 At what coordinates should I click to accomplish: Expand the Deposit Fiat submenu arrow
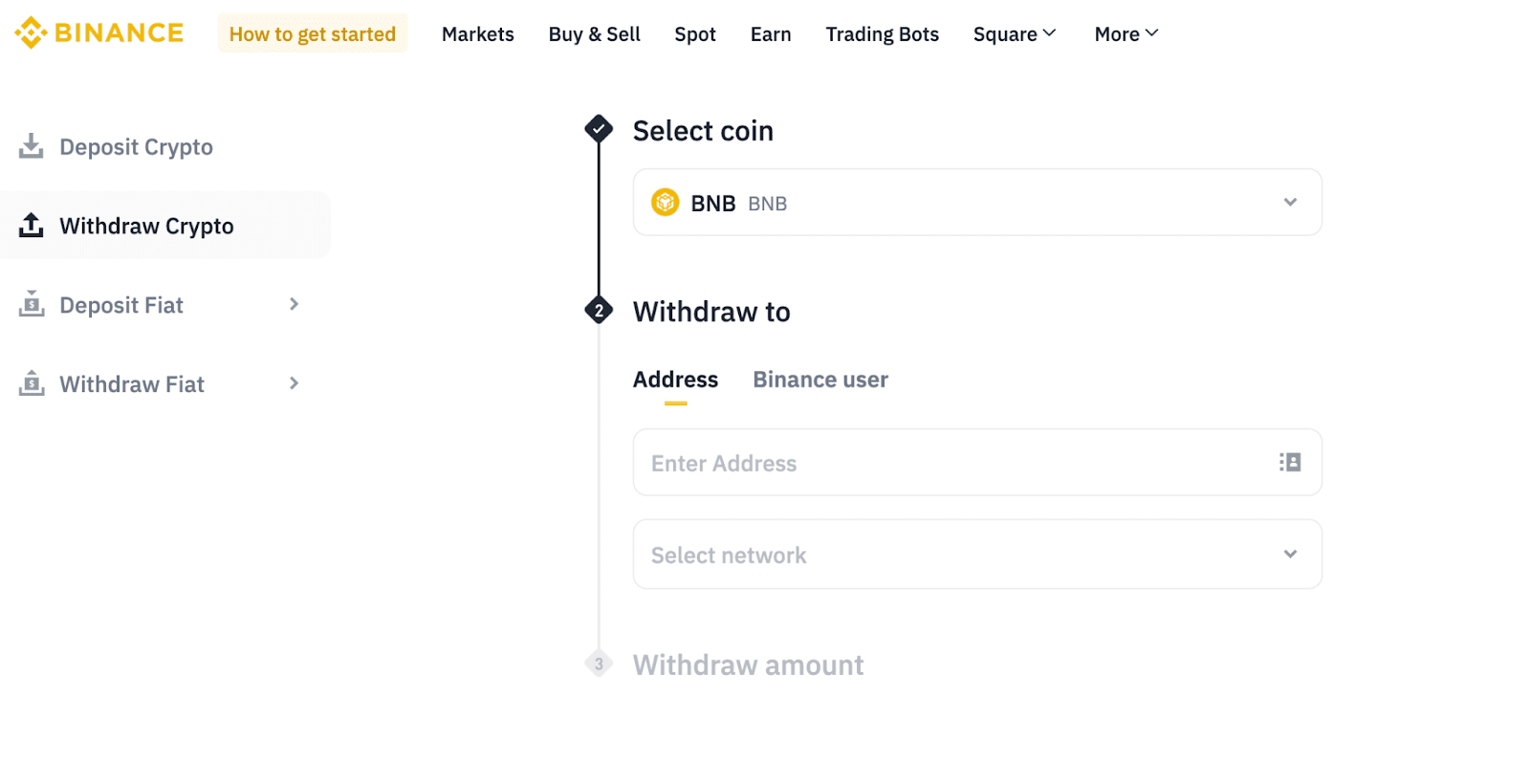pyautogui.click(x=295, y=304)
